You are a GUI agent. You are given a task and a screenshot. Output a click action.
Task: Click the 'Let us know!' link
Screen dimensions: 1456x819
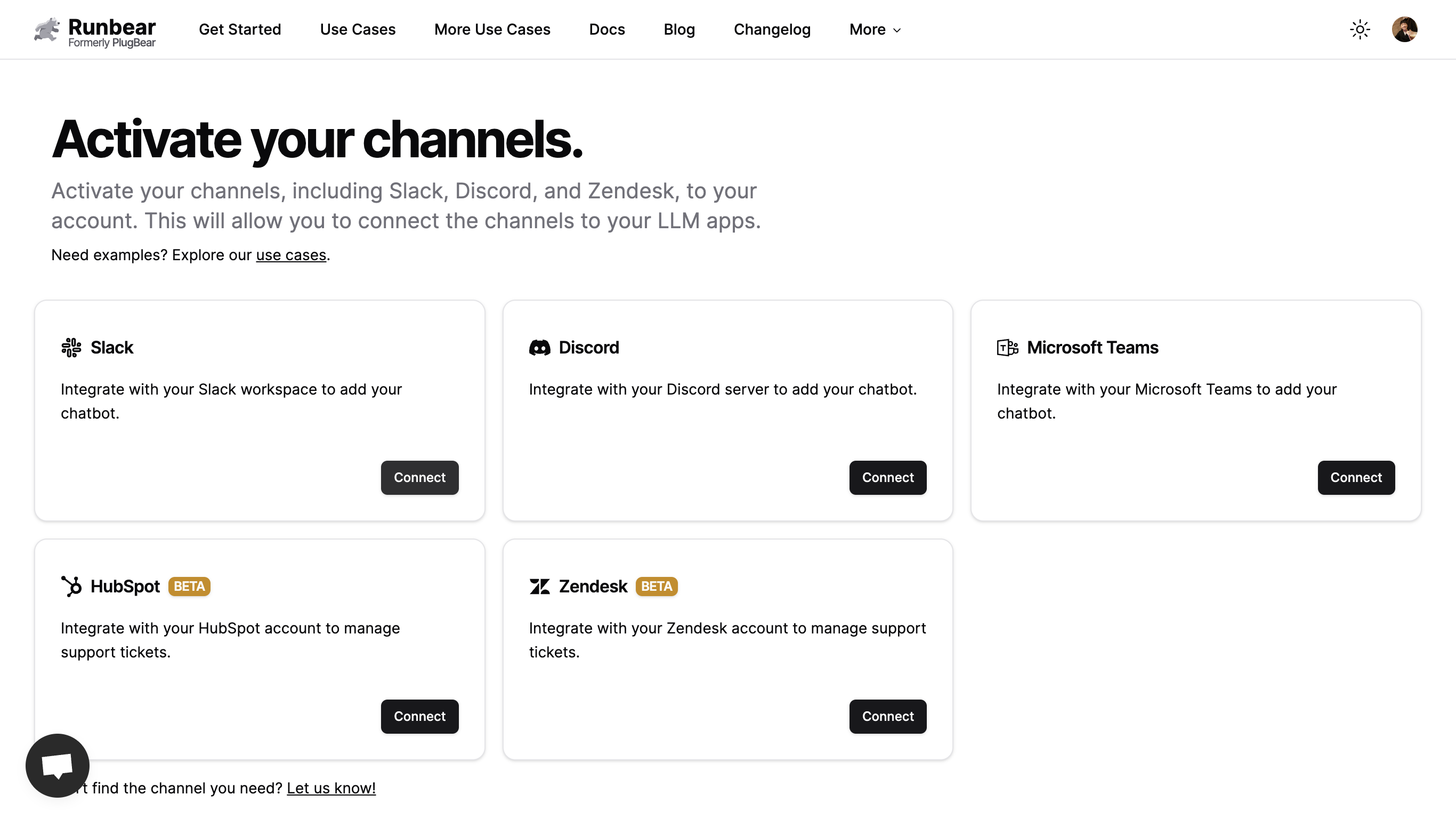tap(331, 789)
